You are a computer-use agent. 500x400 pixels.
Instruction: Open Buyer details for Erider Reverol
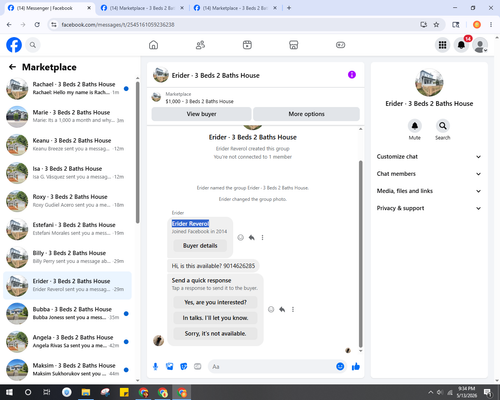(x=200, y=246)
